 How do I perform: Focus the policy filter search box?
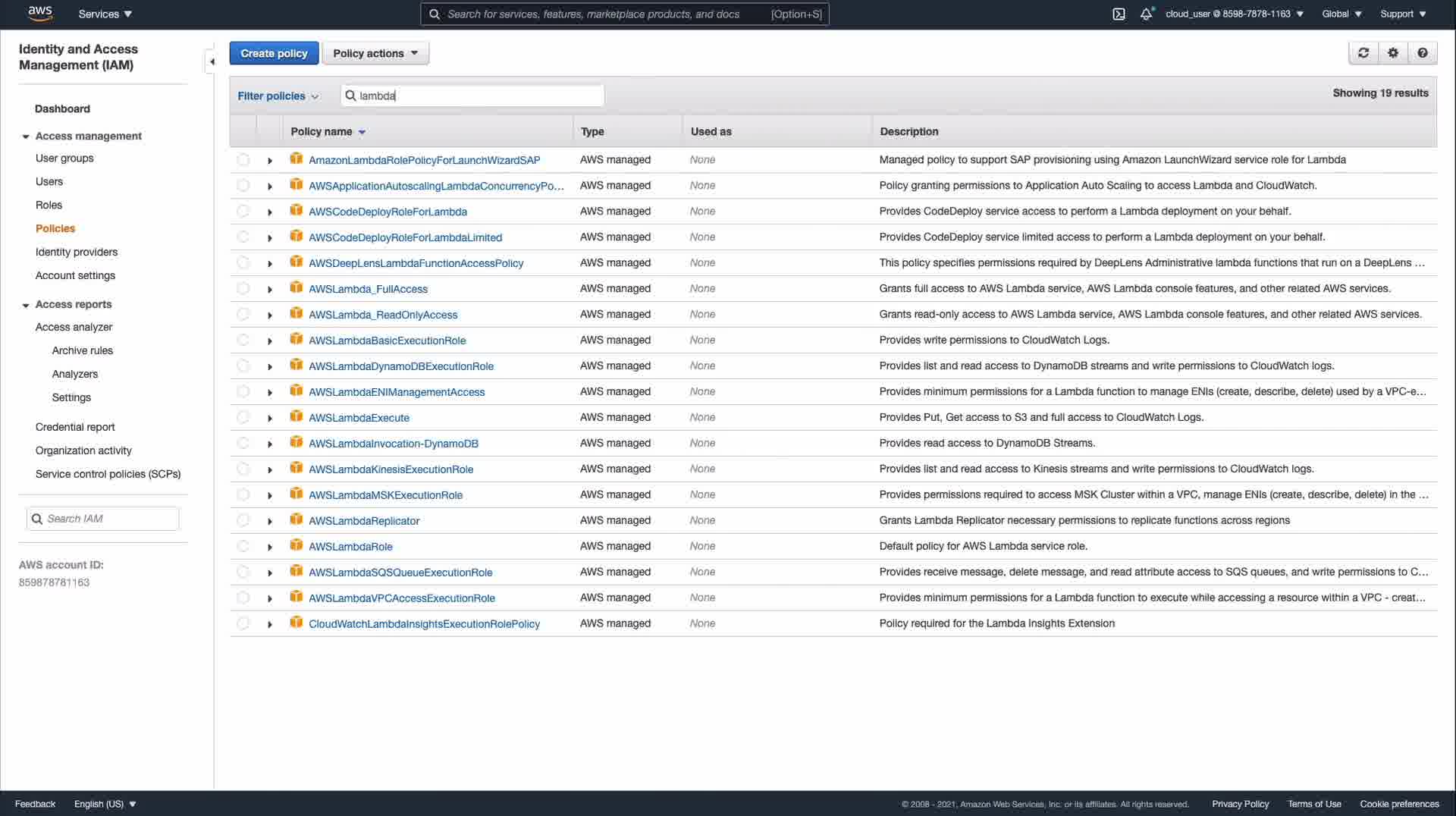pyautogui.click(x=472, y=96)
